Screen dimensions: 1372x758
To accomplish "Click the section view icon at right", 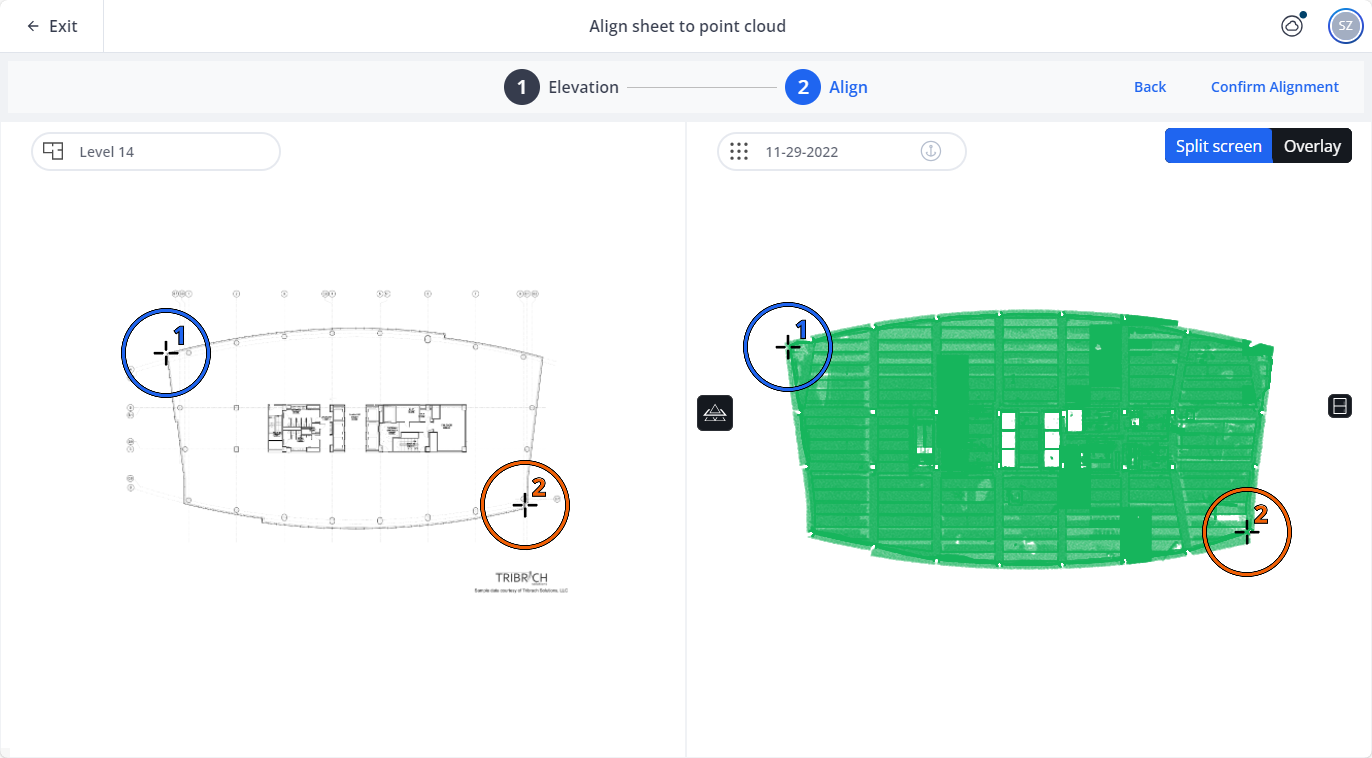I will pos(1340,406).
